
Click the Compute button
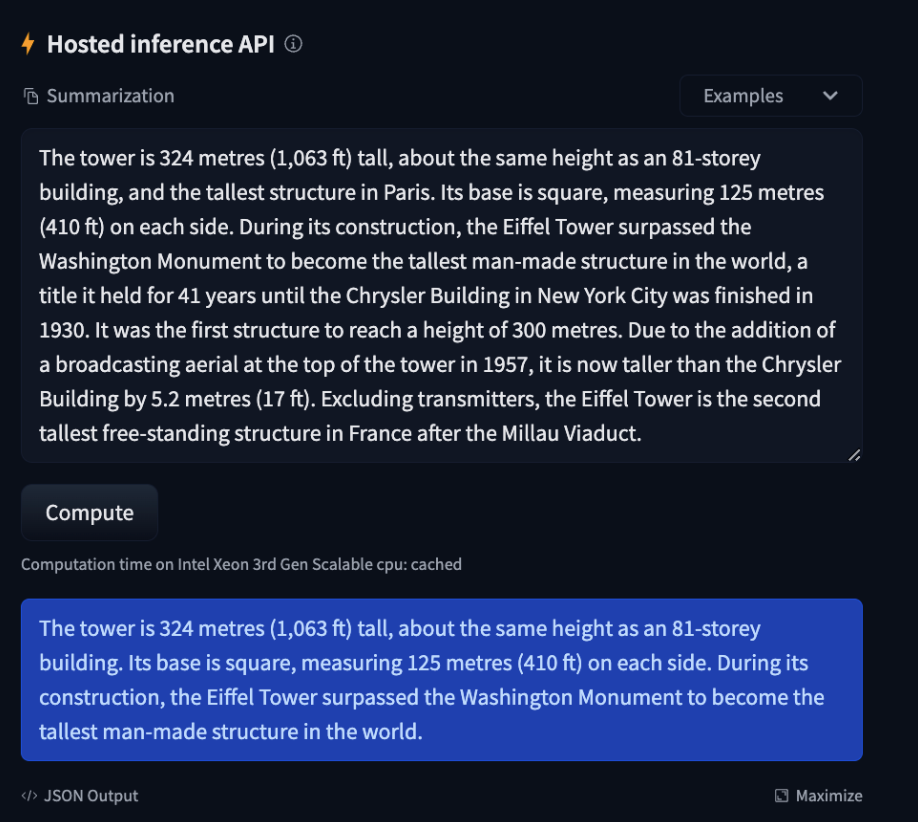tap(89, 512)
